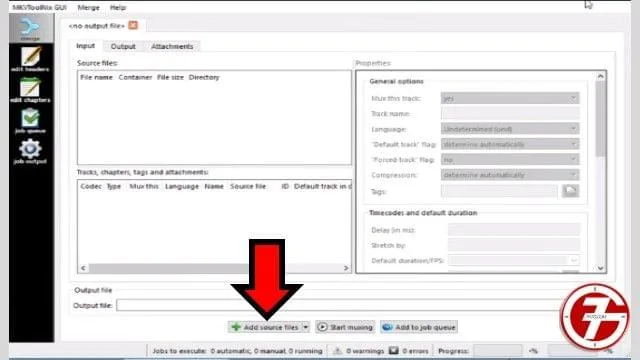
Task: Open the merge tool in sidebar
Action: 31,29
